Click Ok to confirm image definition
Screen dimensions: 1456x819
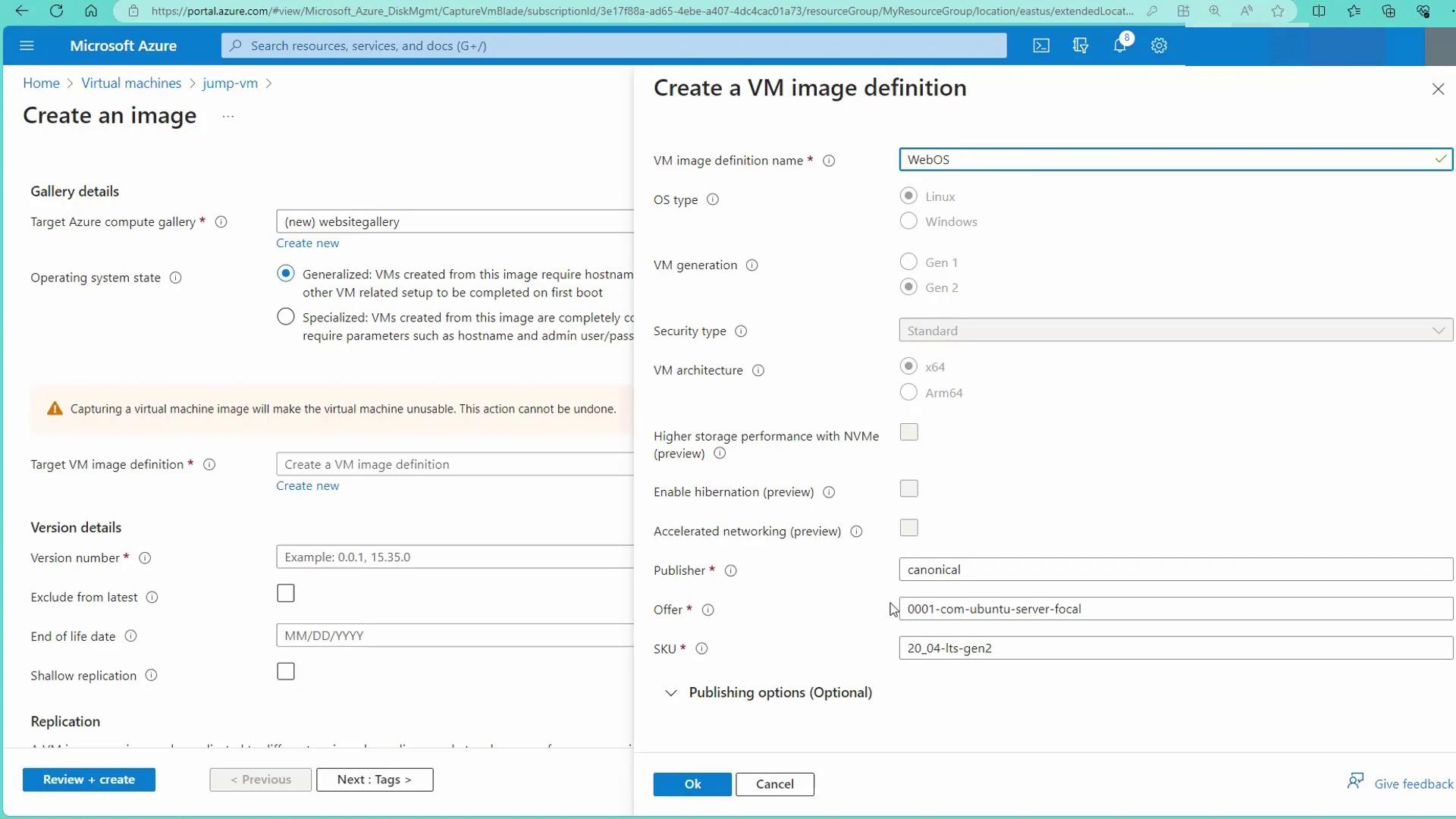(x=692, y=784)
